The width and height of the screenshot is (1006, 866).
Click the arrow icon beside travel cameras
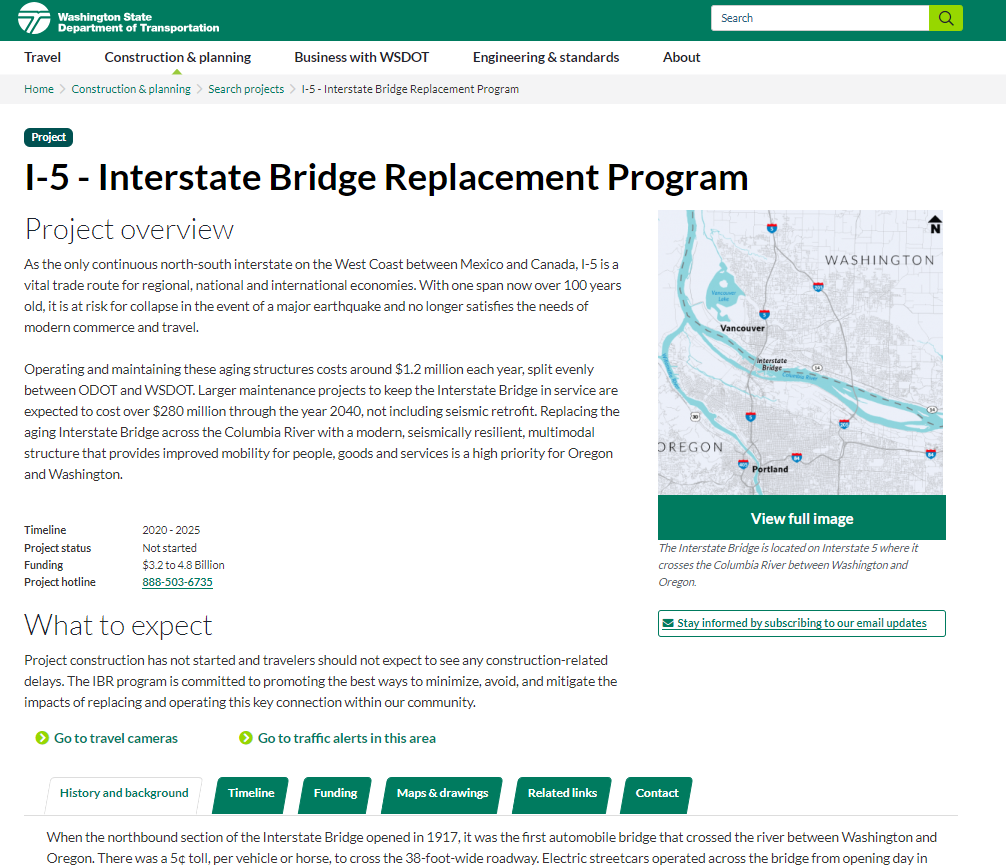click(x=42, y=738)
